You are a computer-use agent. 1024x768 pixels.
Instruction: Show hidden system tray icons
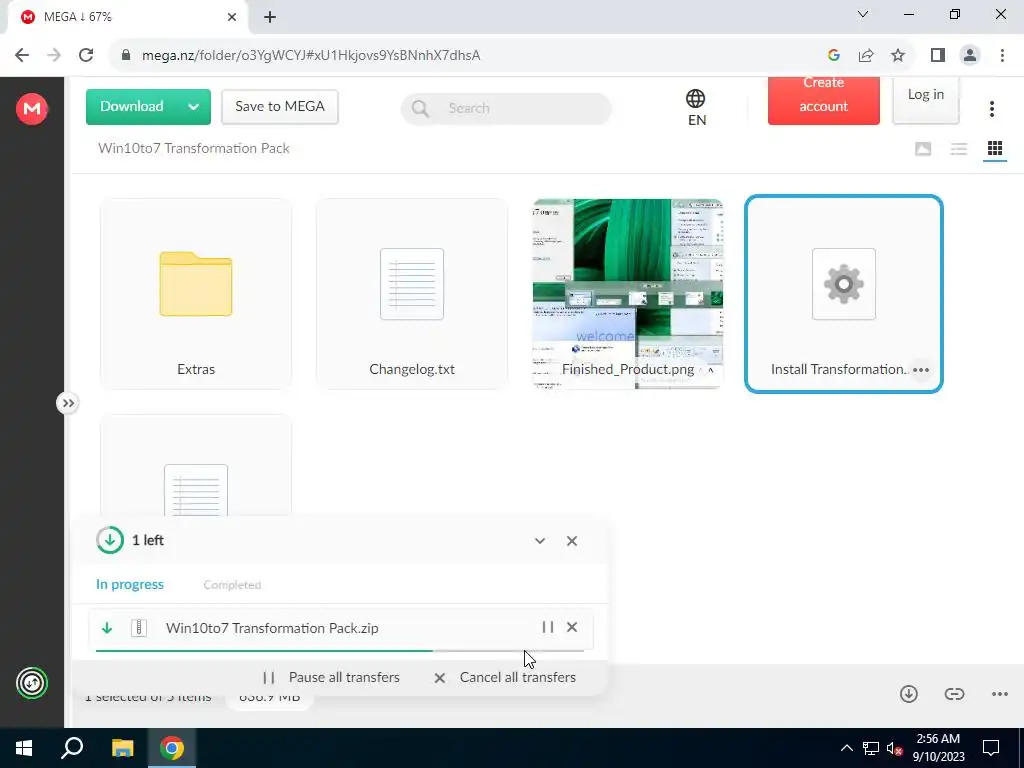[x=846, y=748]
